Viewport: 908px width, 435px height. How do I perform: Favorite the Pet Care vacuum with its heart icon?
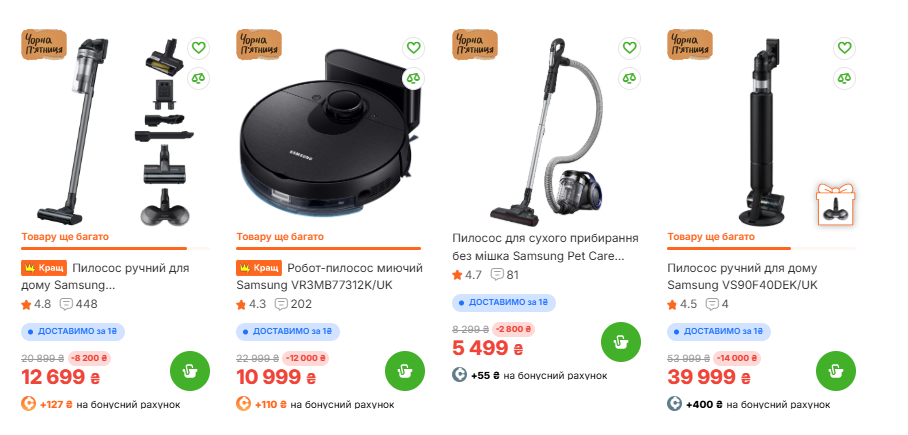pyautogui.click(x=629, y=47)
